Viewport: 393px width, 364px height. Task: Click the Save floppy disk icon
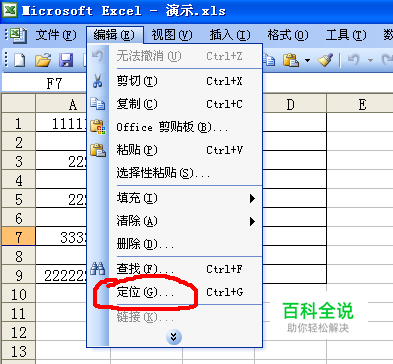pos(66,60)
